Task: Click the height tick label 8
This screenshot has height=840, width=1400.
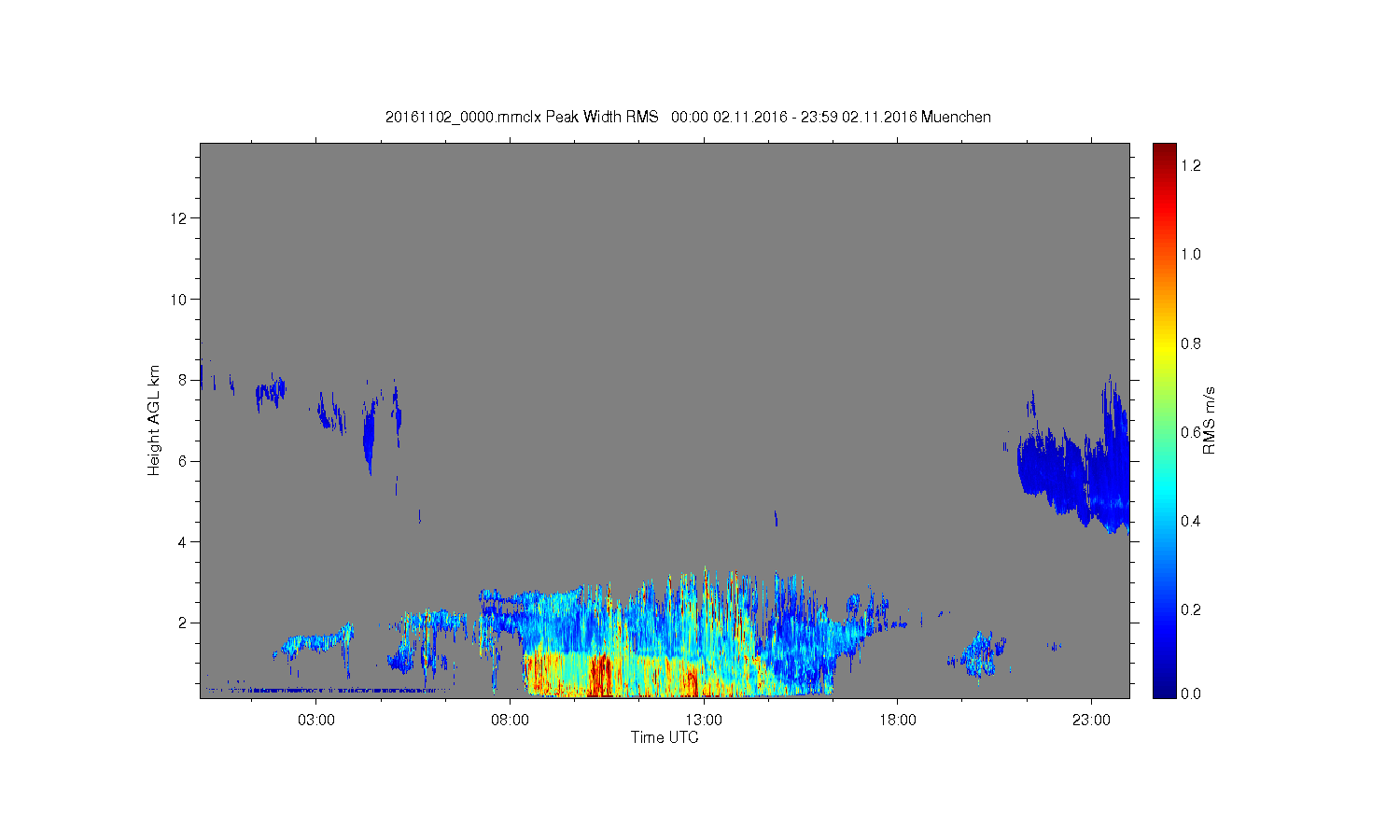Action: coord(184,380)
